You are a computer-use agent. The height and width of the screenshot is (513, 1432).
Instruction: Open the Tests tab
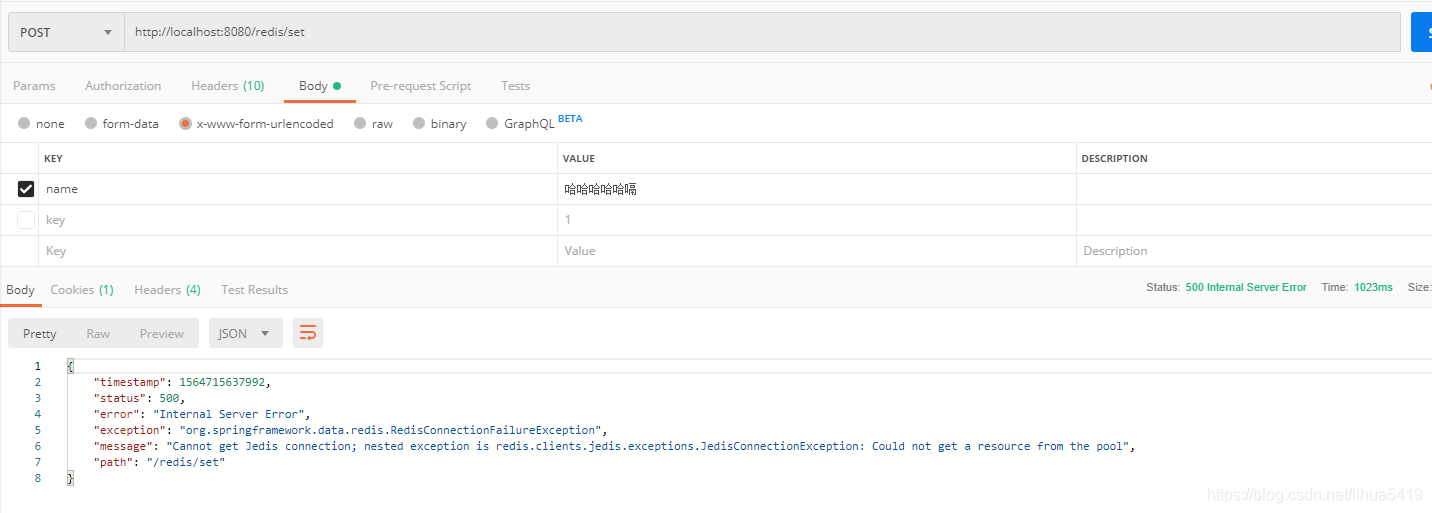coord(516,86)
